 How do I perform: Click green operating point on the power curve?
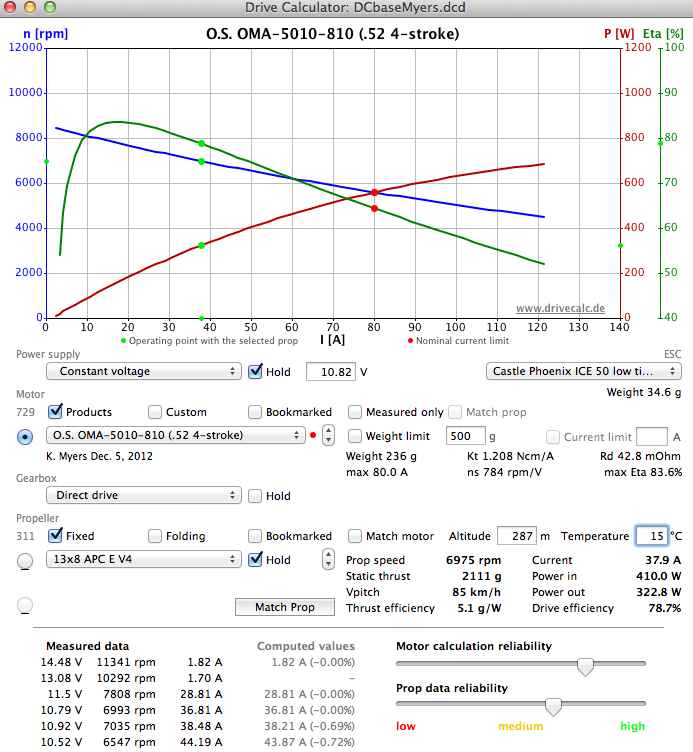point(201,246)
